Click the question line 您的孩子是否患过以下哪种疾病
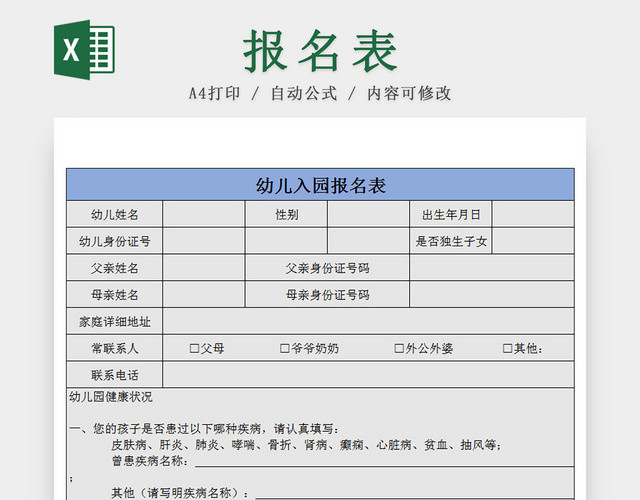640x500 pixels. pyautogui.click(x=204, y=429)
